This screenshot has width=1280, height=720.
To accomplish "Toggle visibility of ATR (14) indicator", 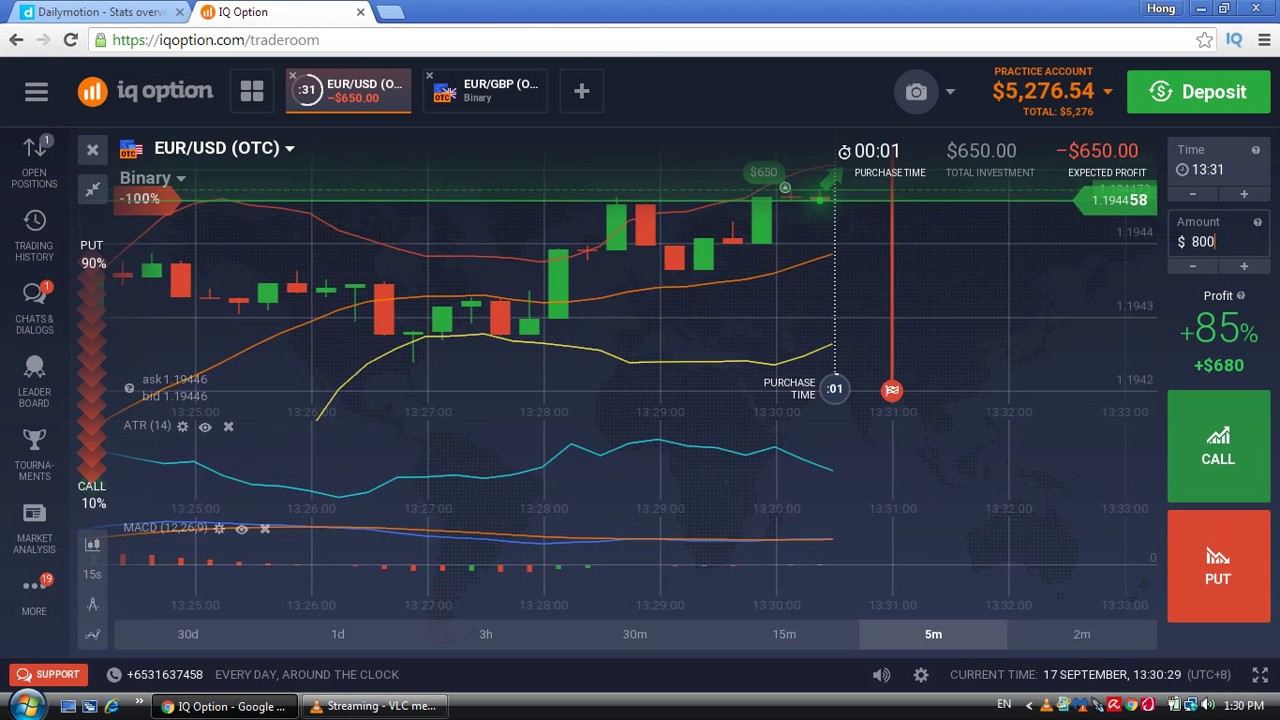I will tap(205, 427).
